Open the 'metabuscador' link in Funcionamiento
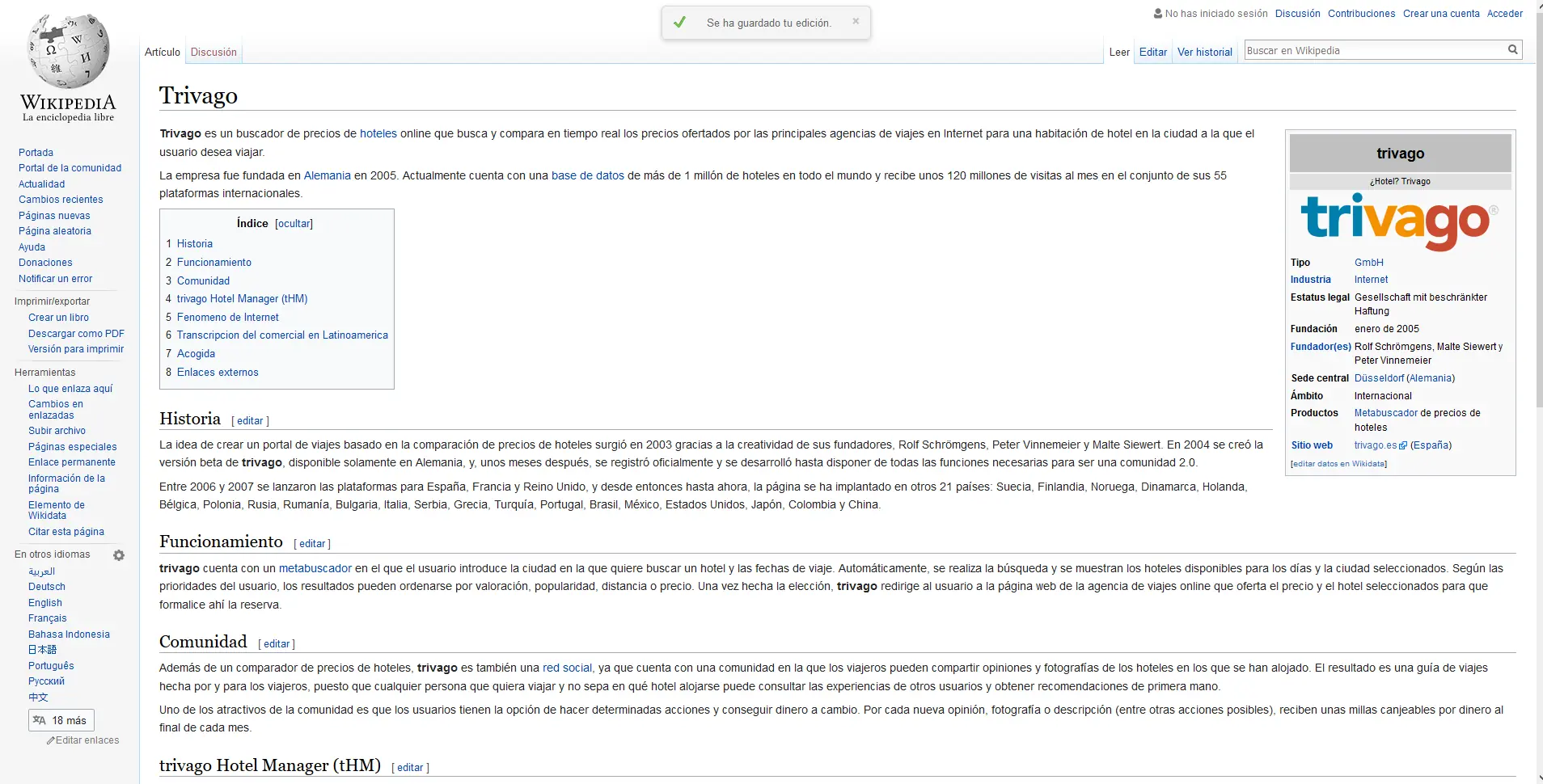The height and width of the screenshot is (784, 1543). (x=315, y=569)
